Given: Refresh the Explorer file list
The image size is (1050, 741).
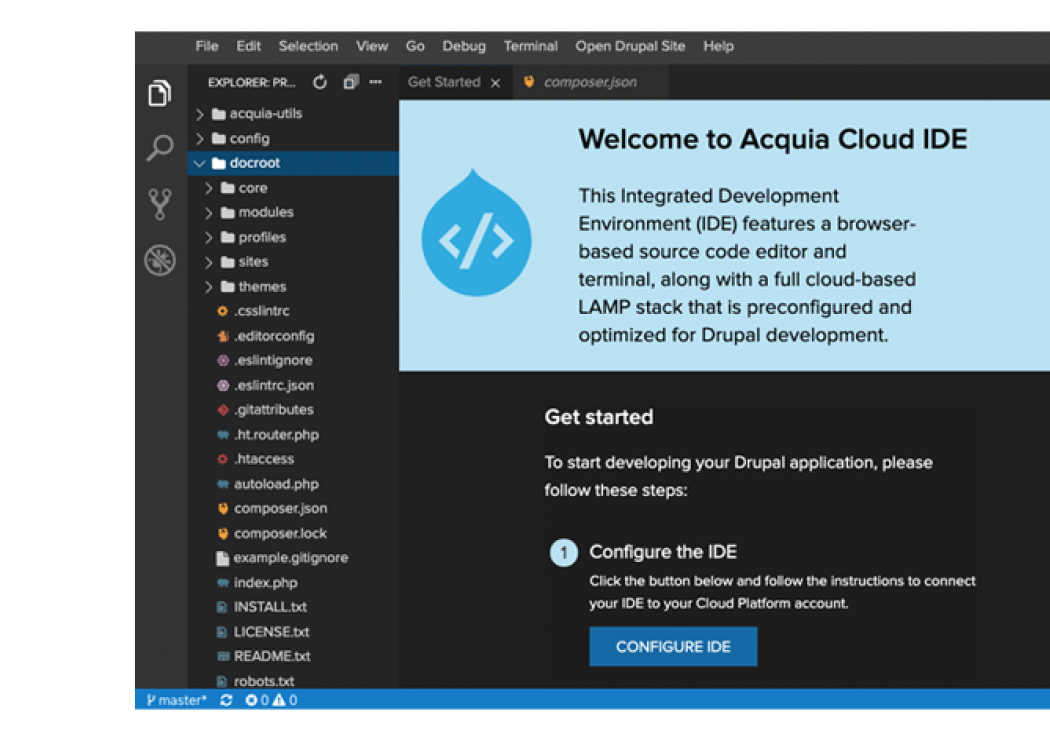Looking at the screenshot, I should (319, 83).
